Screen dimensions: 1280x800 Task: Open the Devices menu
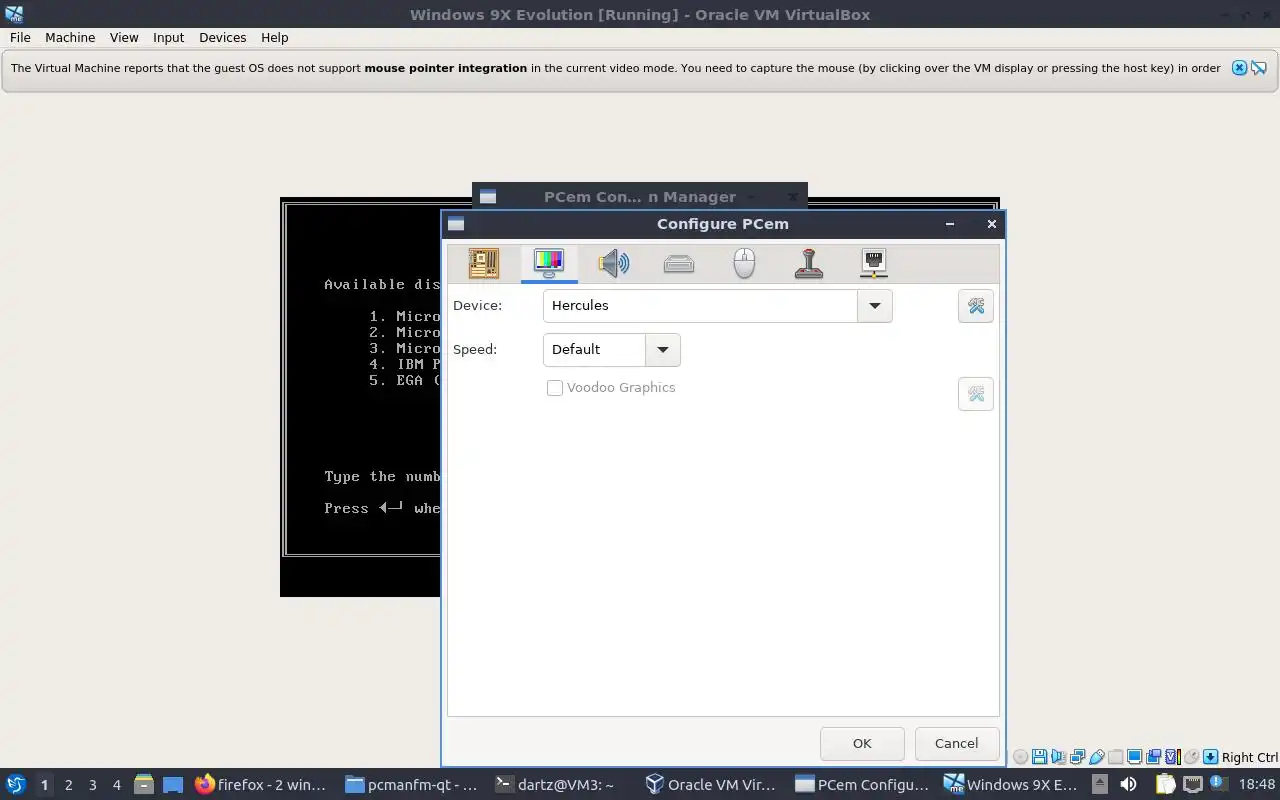[x=222, y=37]
